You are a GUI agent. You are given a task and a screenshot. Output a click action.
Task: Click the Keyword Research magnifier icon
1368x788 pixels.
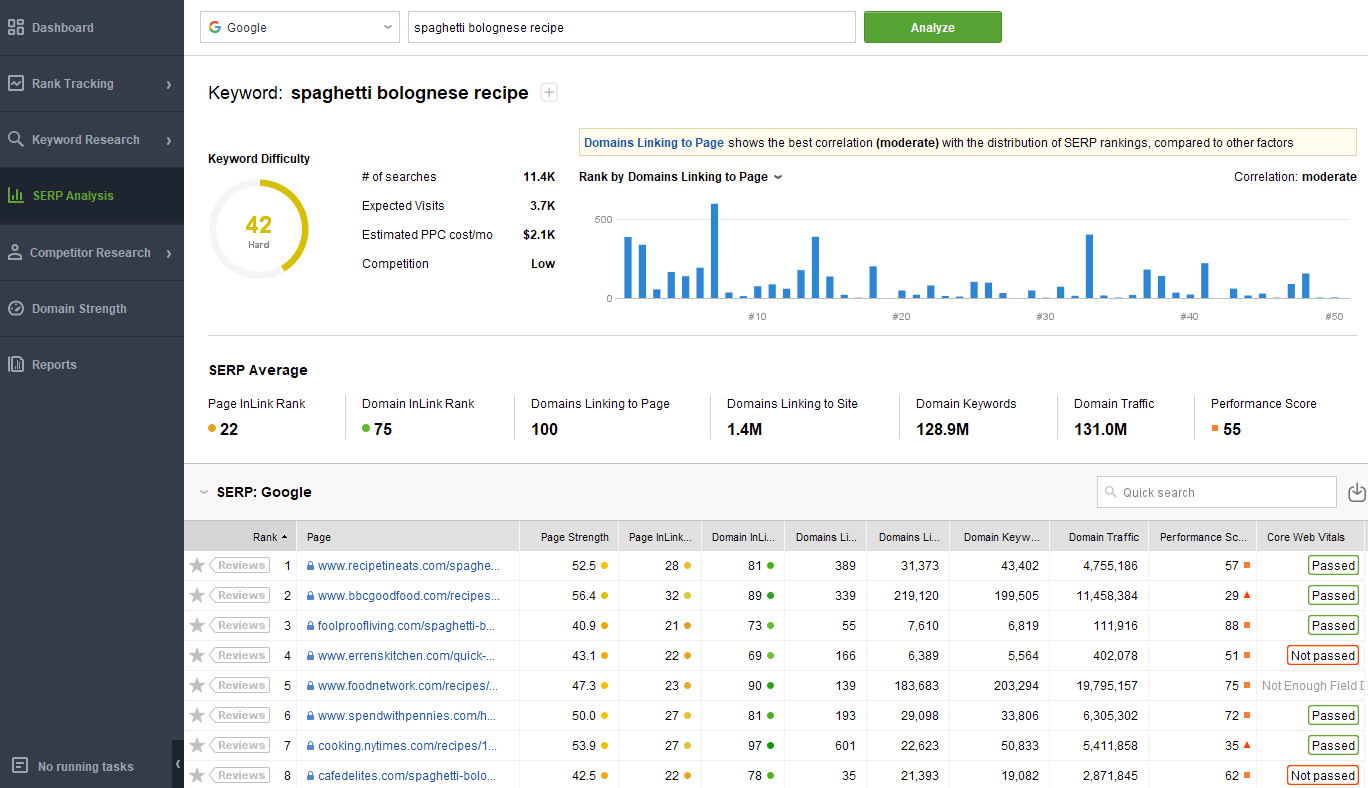pos(16,140)
